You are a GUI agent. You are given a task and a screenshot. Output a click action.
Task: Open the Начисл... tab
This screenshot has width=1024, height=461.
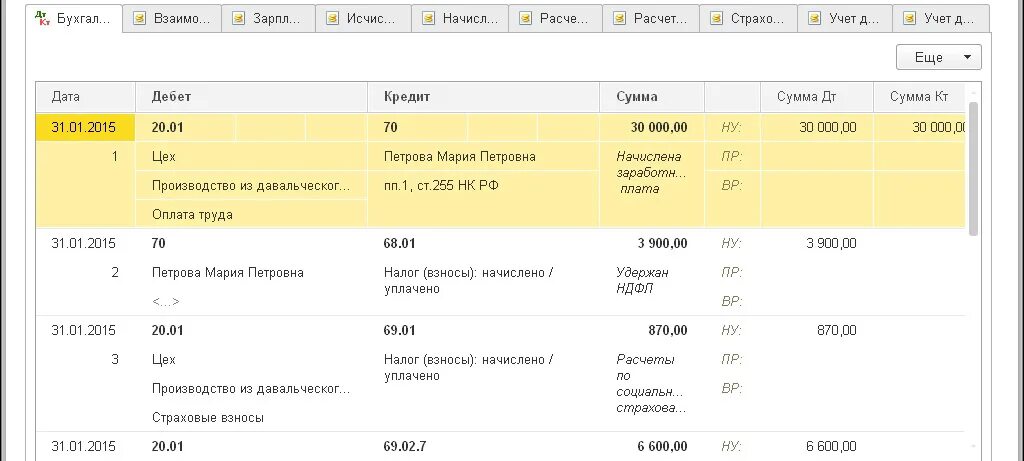tap(460, 18)
